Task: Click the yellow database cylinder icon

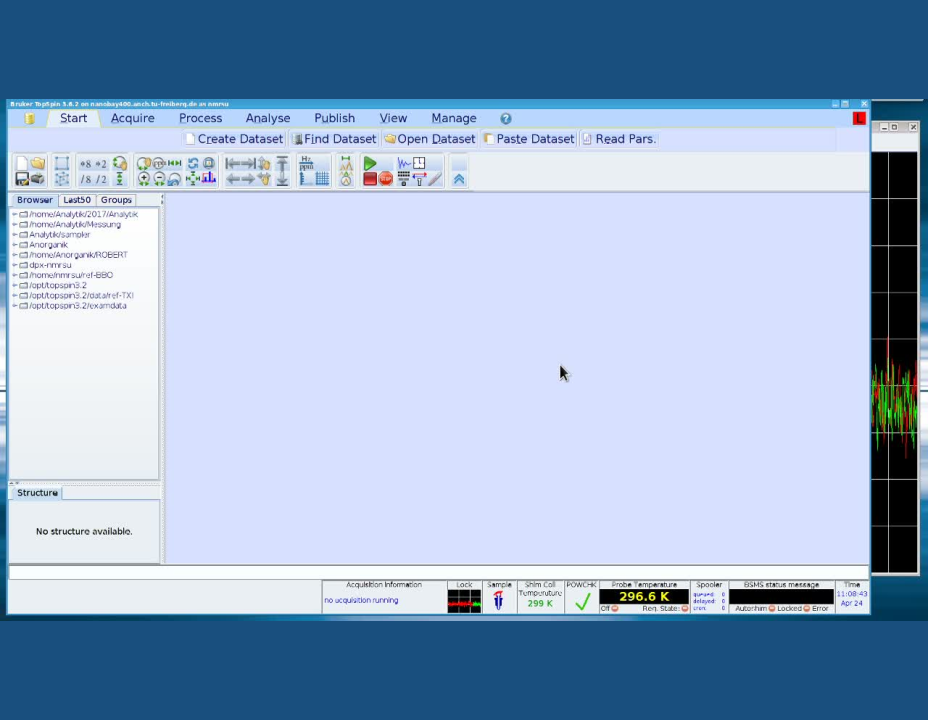Action: (x=30, y=118)
